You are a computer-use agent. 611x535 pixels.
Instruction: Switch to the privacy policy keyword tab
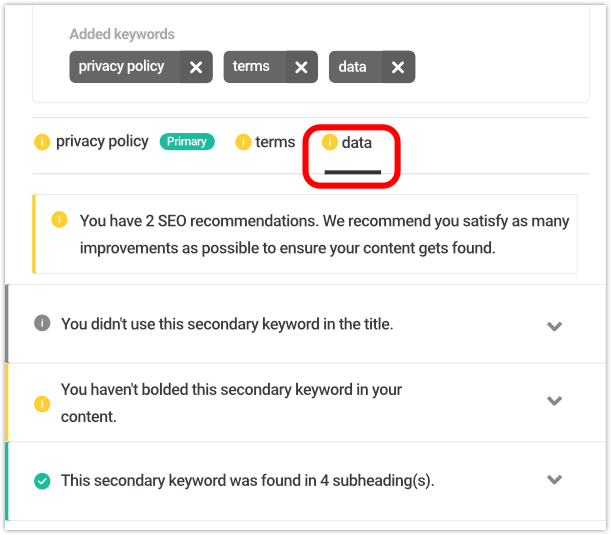(102, 141)
